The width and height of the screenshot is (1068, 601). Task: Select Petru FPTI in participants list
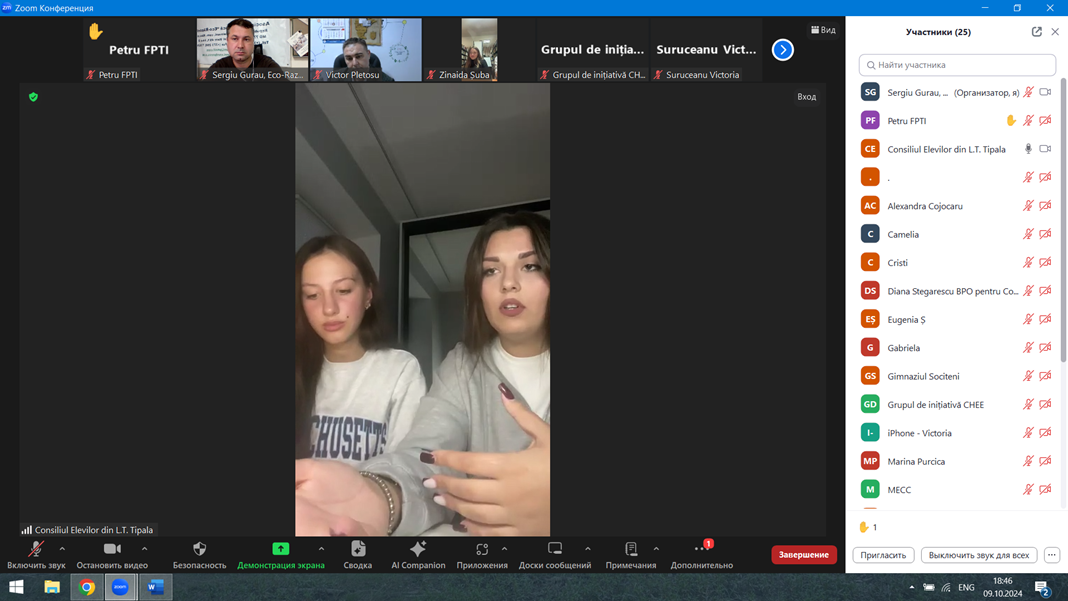coord(907,121)
